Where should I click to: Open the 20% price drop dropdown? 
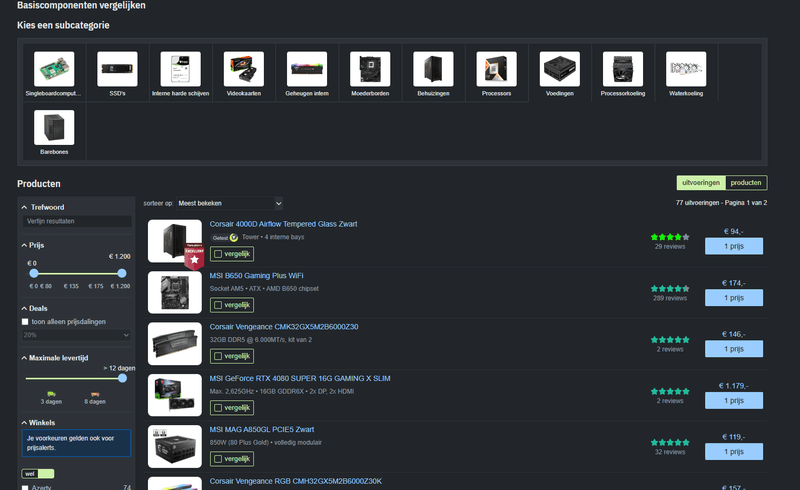[x=77, y=335]
